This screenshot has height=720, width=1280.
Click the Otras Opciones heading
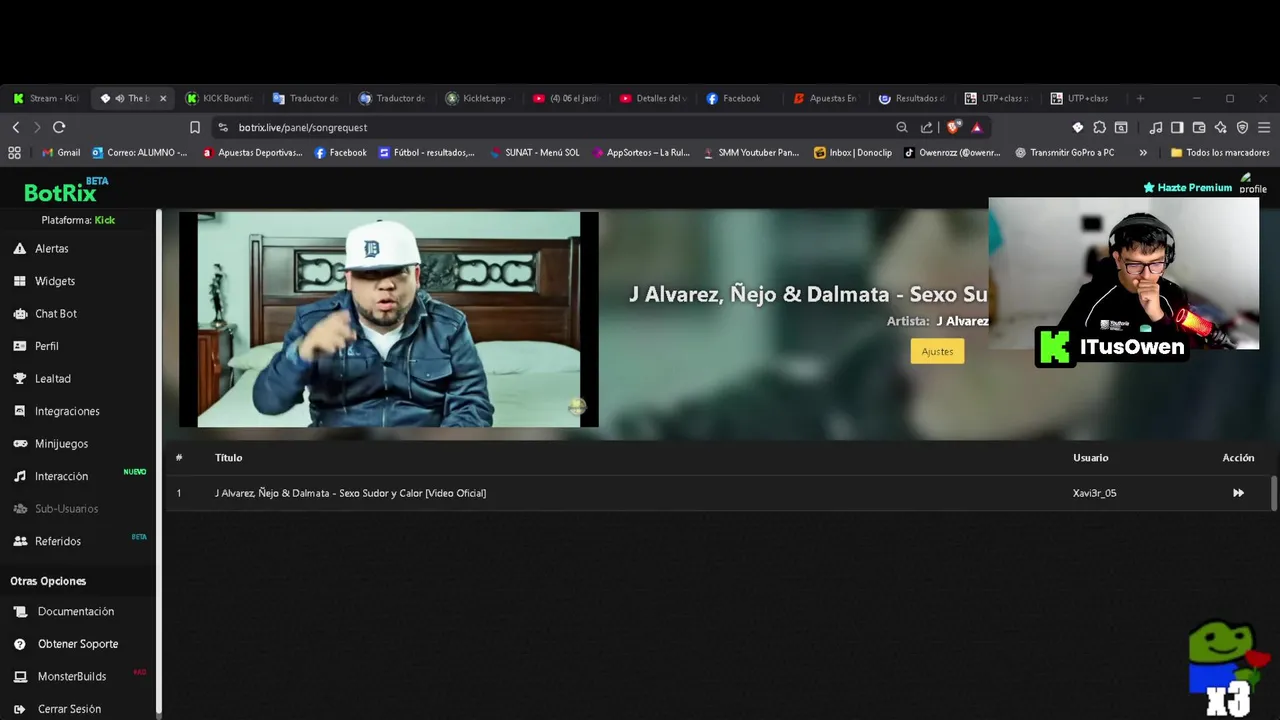click(x=48, y=581)
